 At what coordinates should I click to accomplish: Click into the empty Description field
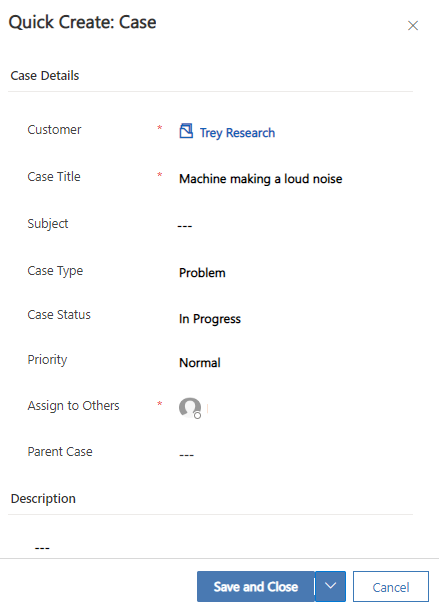pyautogui.click(x=220, y=547)
